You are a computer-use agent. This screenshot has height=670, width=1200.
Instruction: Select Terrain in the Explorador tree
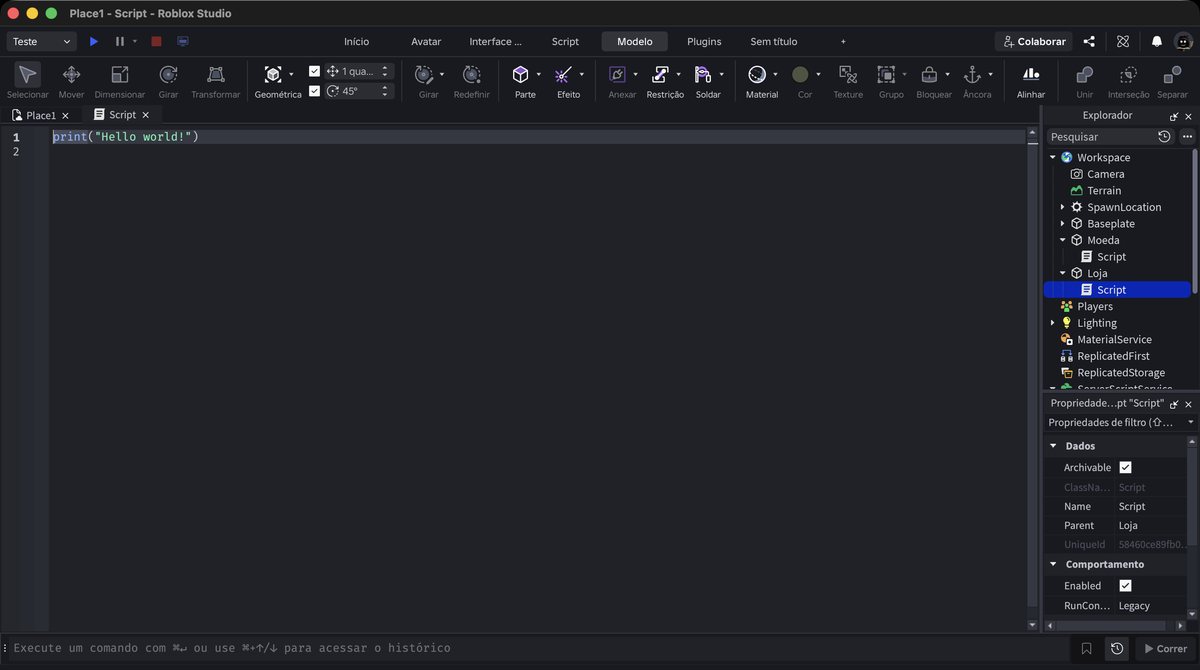click(x=1104, y=190)
